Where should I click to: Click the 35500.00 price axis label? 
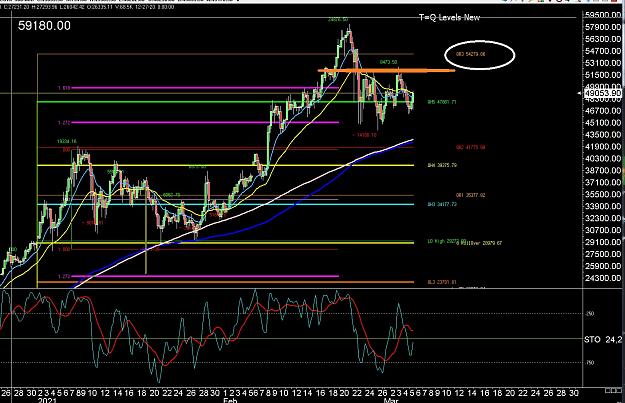point(603,194)
